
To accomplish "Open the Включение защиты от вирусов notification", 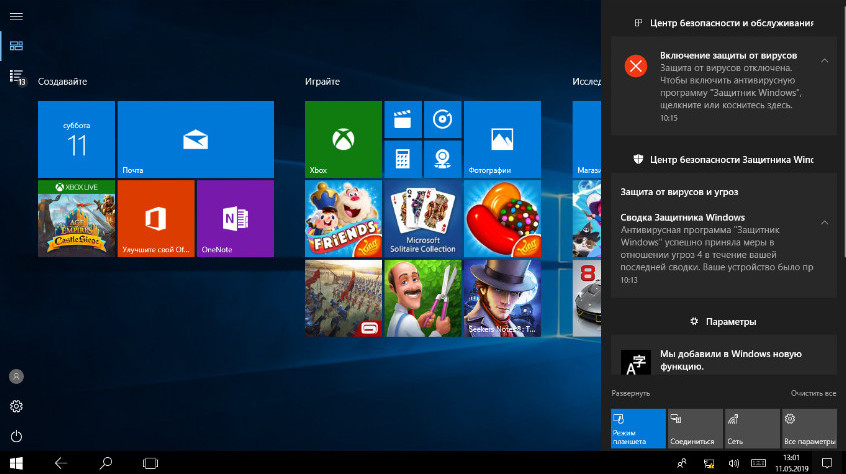I will [724, 86].
